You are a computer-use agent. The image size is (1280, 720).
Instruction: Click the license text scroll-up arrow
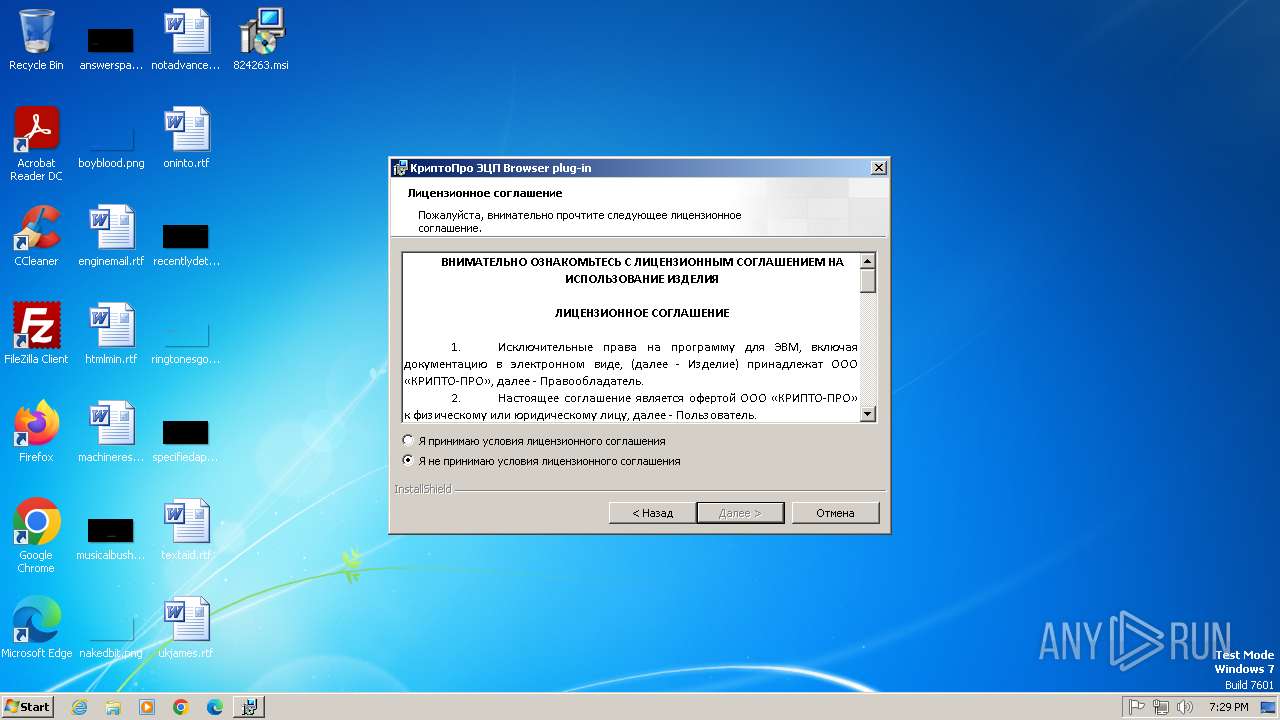[867, 261]
